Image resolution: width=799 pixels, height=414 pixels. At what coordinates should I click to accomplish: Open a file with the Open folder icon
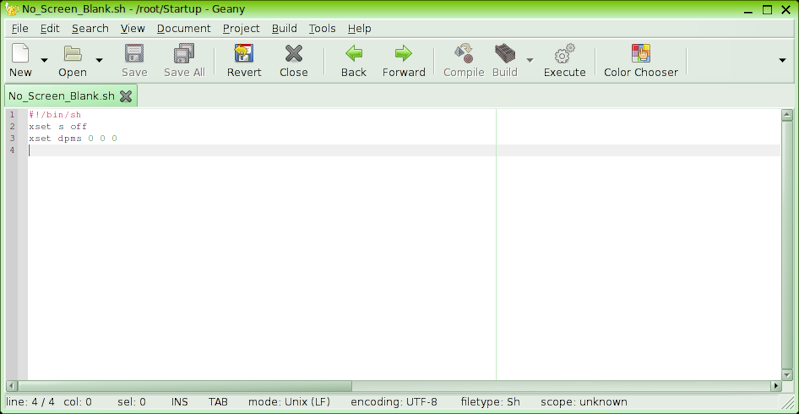pos(72,53)
